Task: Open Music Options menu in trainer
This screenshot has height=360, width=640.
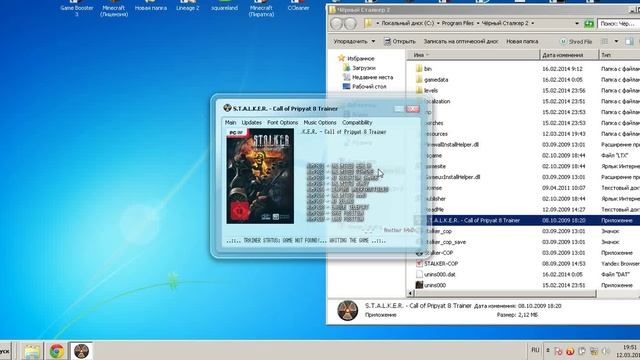Action: (320, 122)
